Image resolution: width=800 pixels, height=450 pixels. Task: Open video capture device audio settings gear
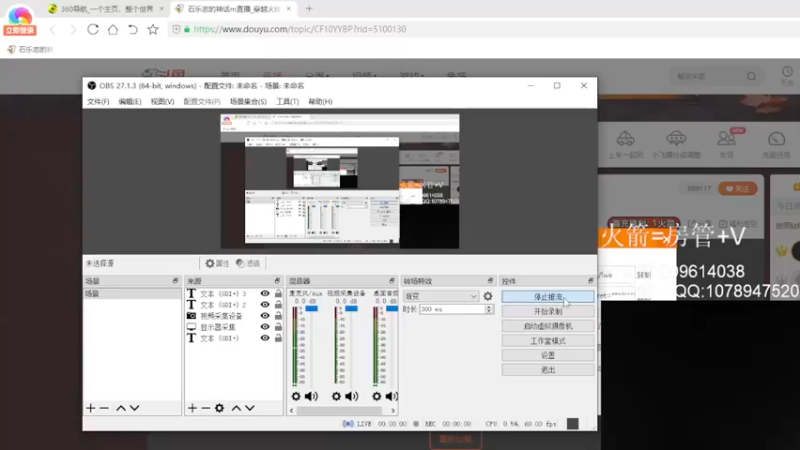click(x=336, y=396)
